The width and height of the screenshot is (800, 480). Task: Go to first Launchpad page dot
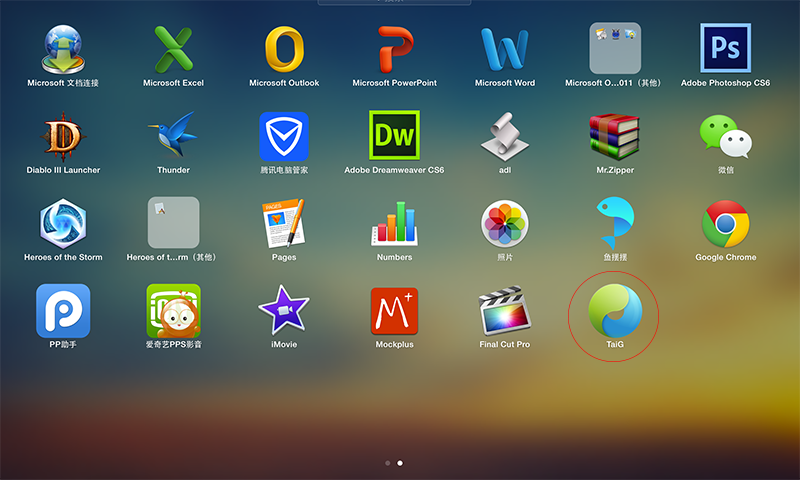(x=388, y=463)
